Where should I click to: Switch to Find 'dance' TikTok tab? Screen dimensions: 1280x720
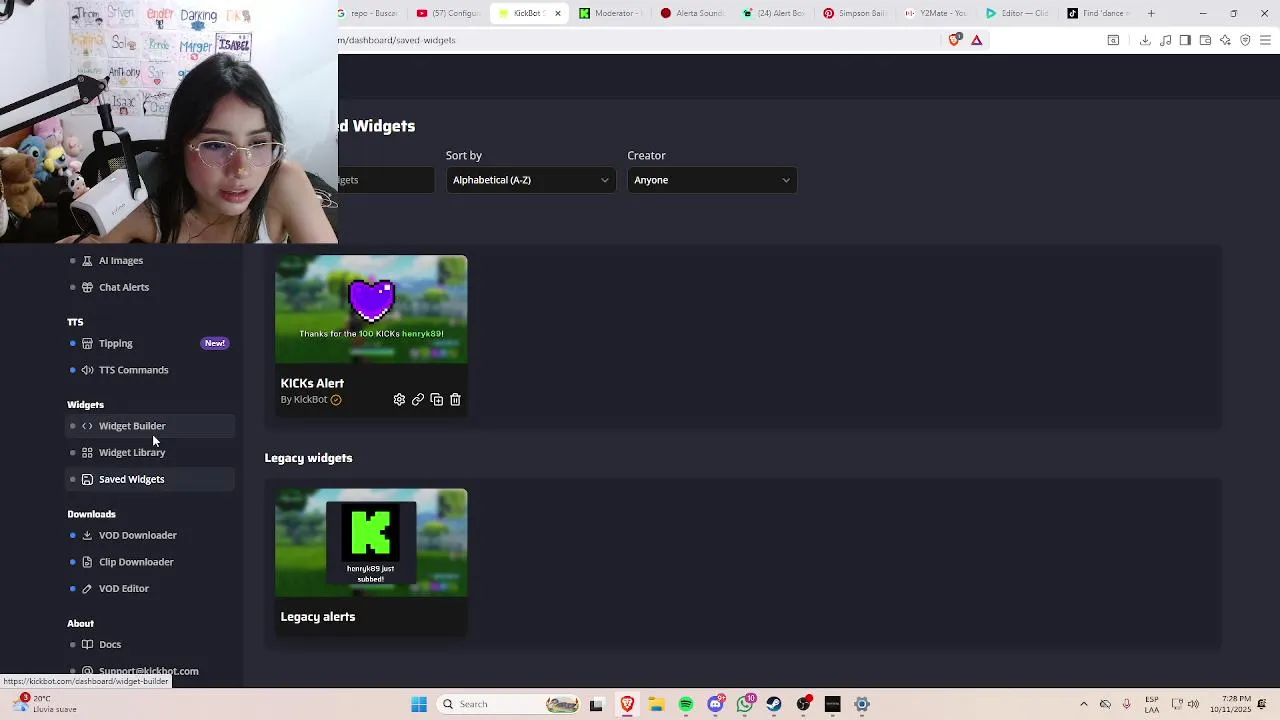pos(1098,13)
